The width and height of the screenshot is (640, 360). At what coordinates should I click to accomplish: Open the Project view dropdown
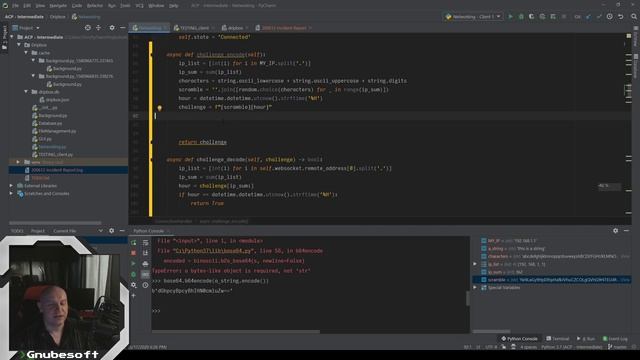[x=26, y=28]
